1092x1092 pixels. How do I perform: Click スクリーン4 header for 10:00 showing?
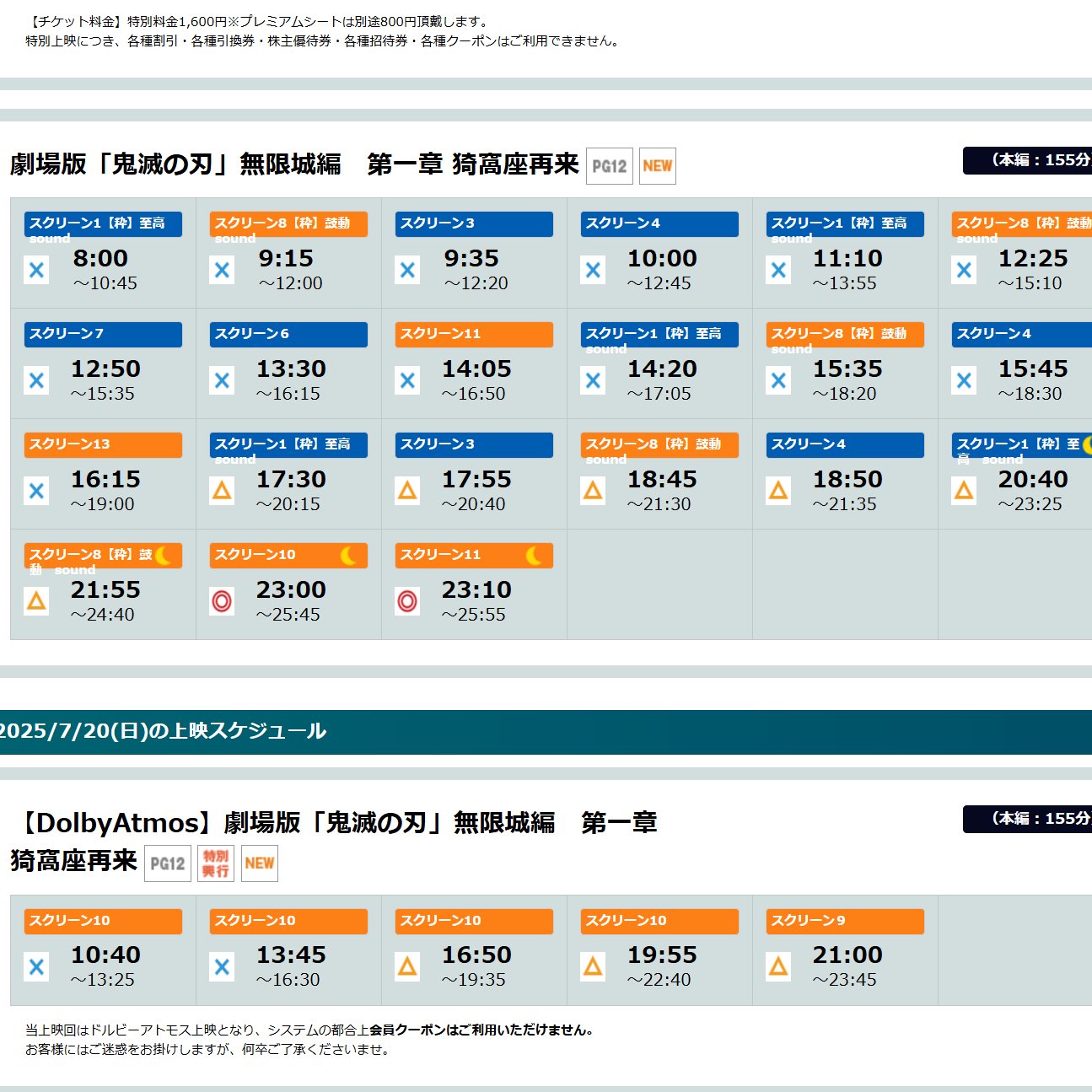(x=659, y=223)
